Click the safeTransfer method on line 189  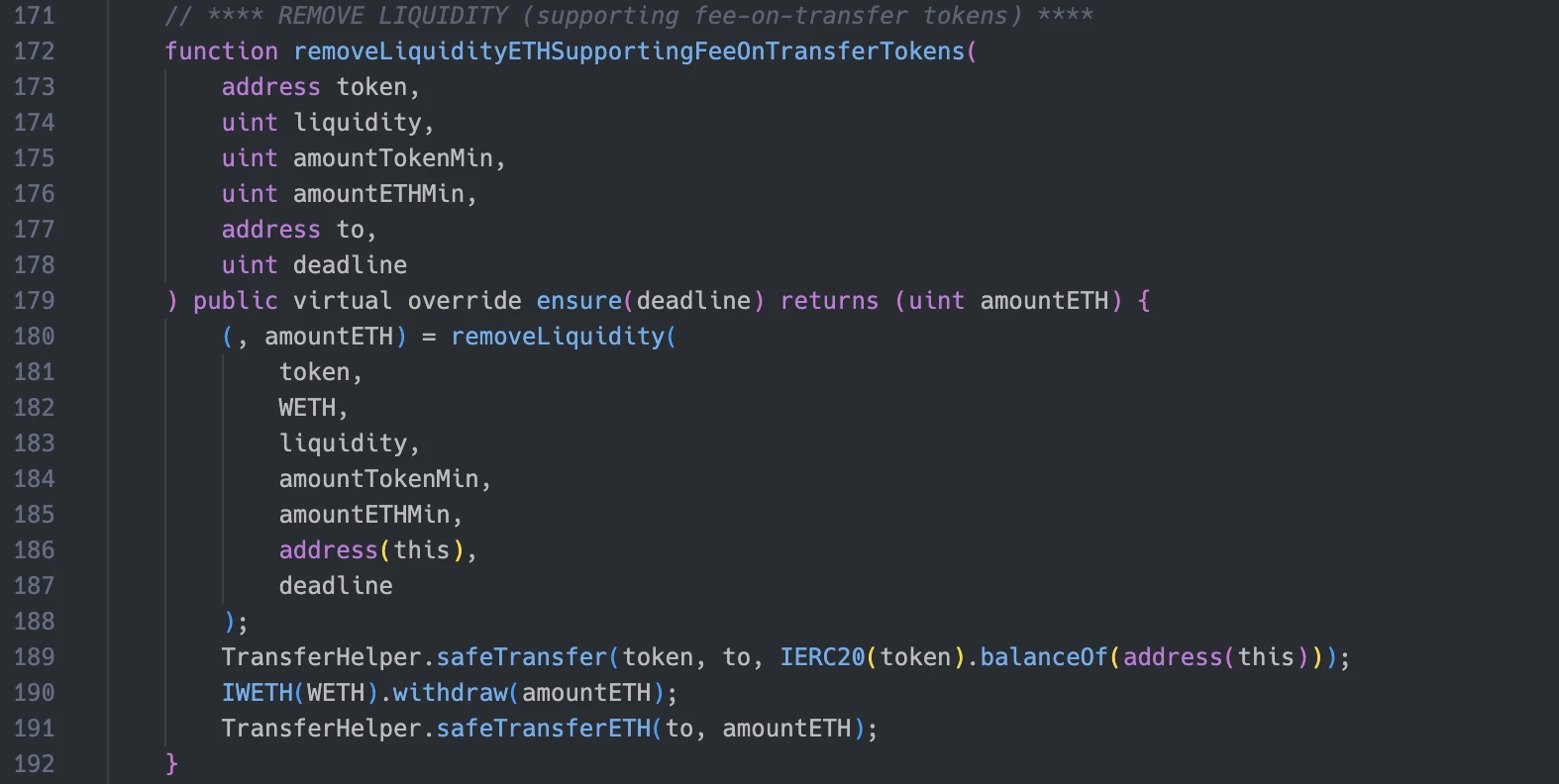tap(522, 657)
